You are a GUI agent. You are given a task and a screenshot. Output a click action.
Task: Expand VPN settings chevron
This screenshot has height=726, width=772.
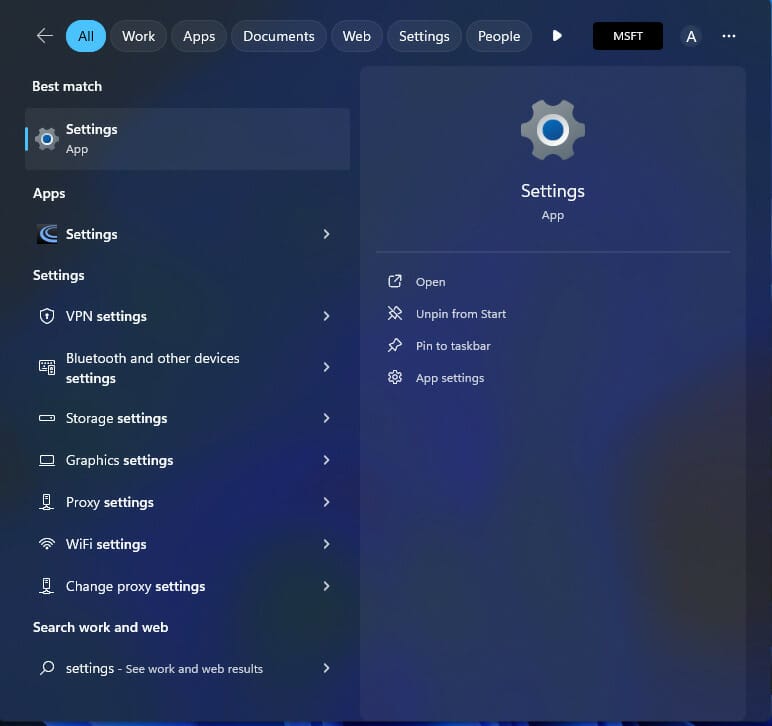(x=326, y=316)
